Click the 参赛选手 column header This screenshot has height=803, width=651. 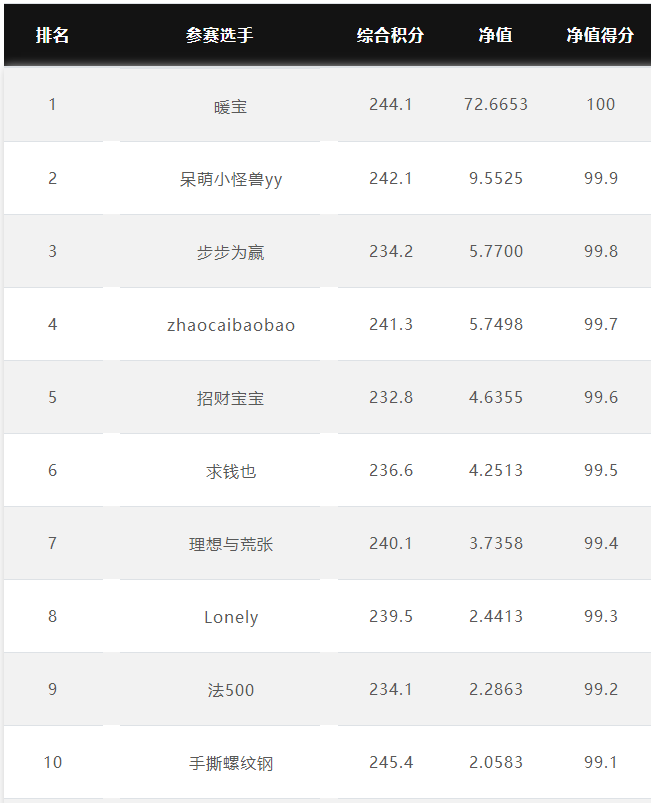(220, 35)
